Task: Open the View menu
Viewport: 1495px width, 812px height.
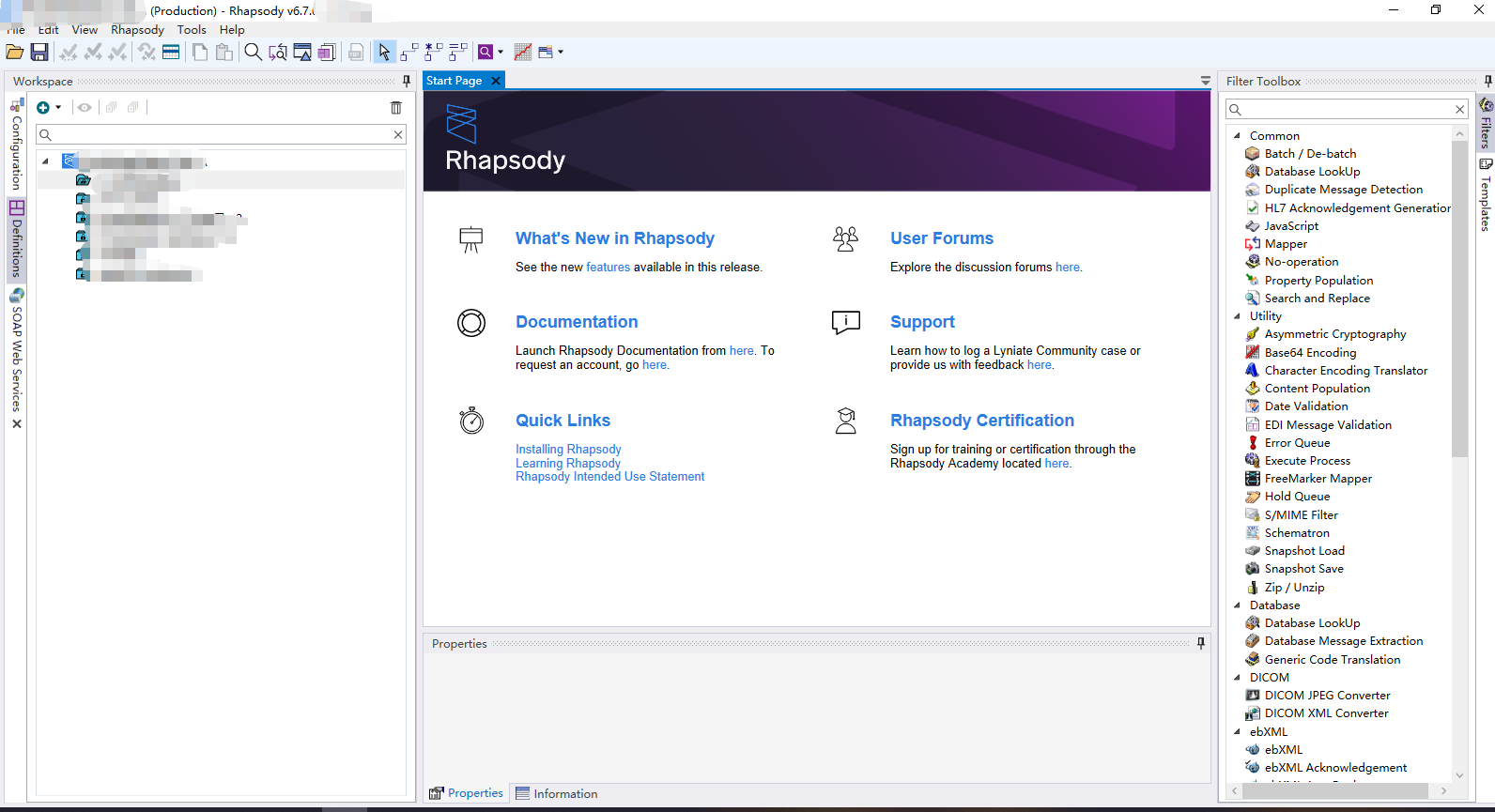Action: pyautogui.click(x=85, y=30)
